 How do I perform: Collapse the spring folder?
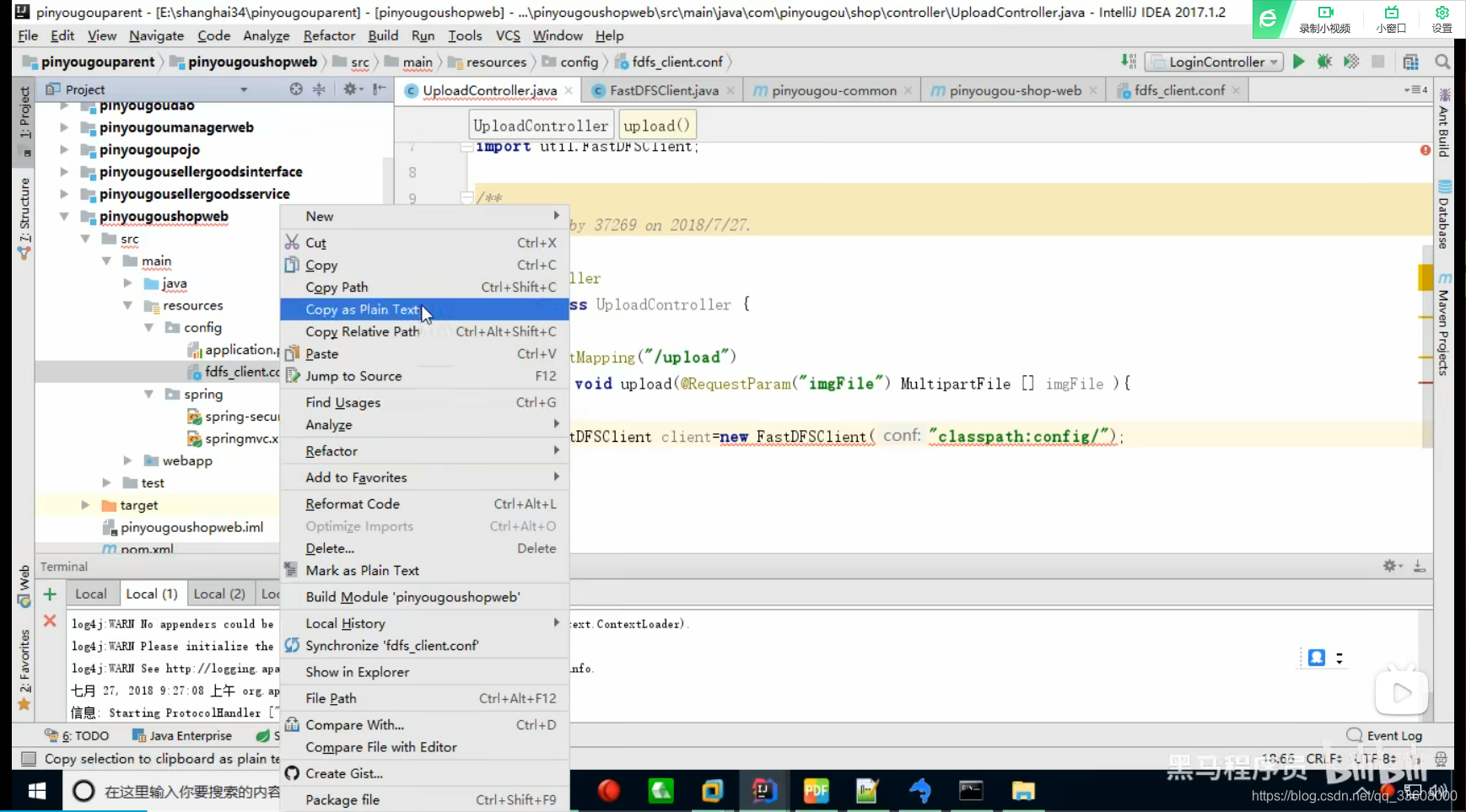point(148,394)
